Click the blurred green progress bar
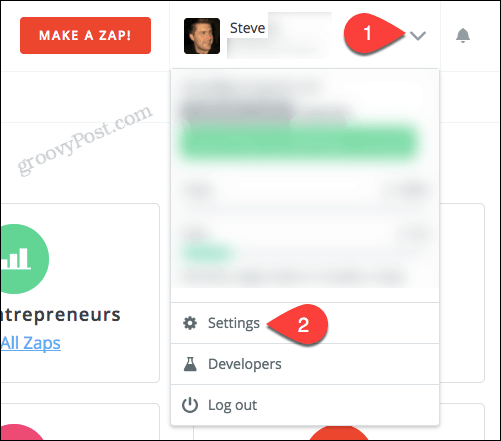Viewport: 501px width, 441px height. pos(298,142)
